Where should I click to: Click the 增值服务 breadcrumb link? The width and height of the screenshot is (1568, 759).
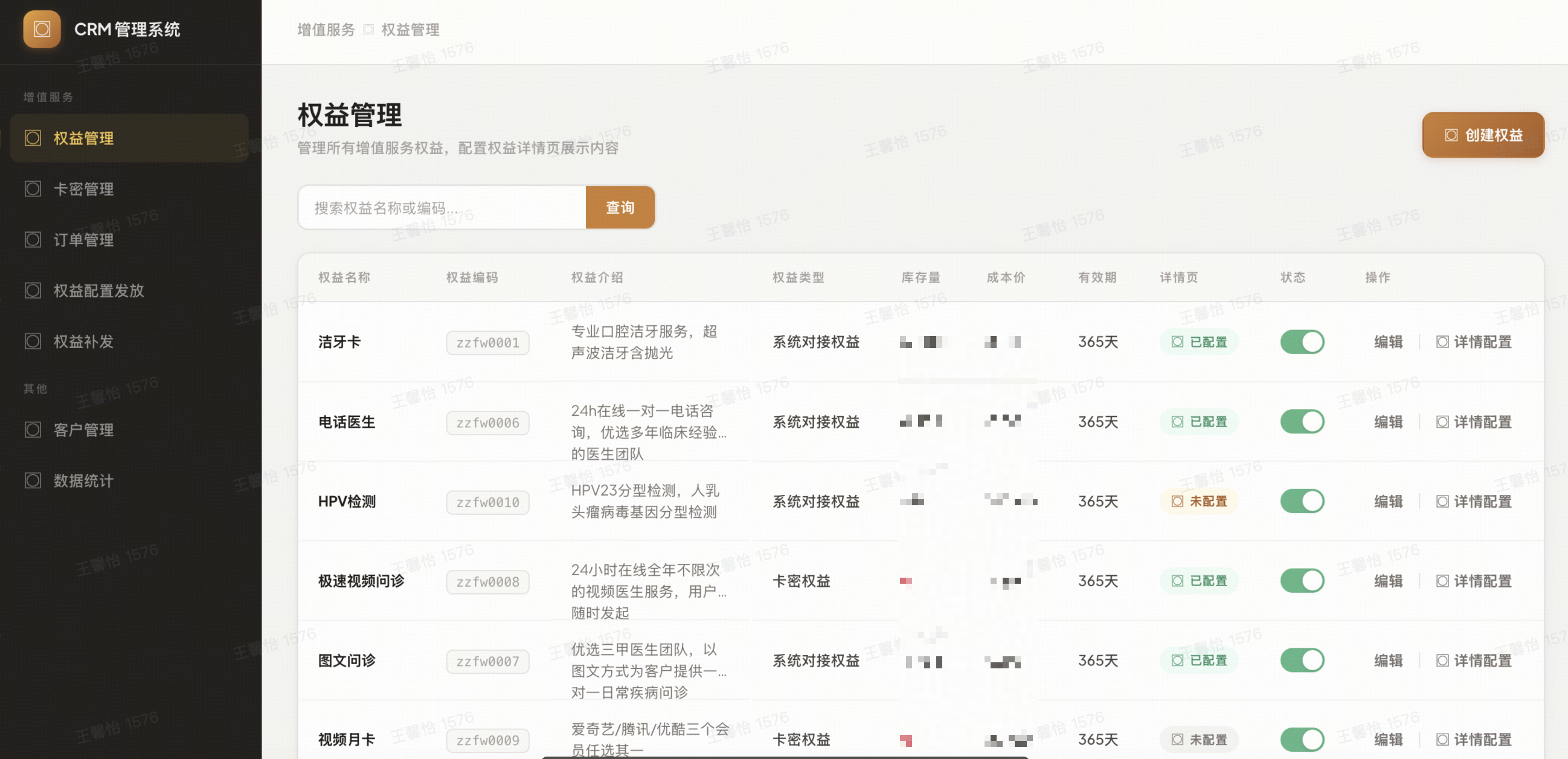click(x=326, y=29)
